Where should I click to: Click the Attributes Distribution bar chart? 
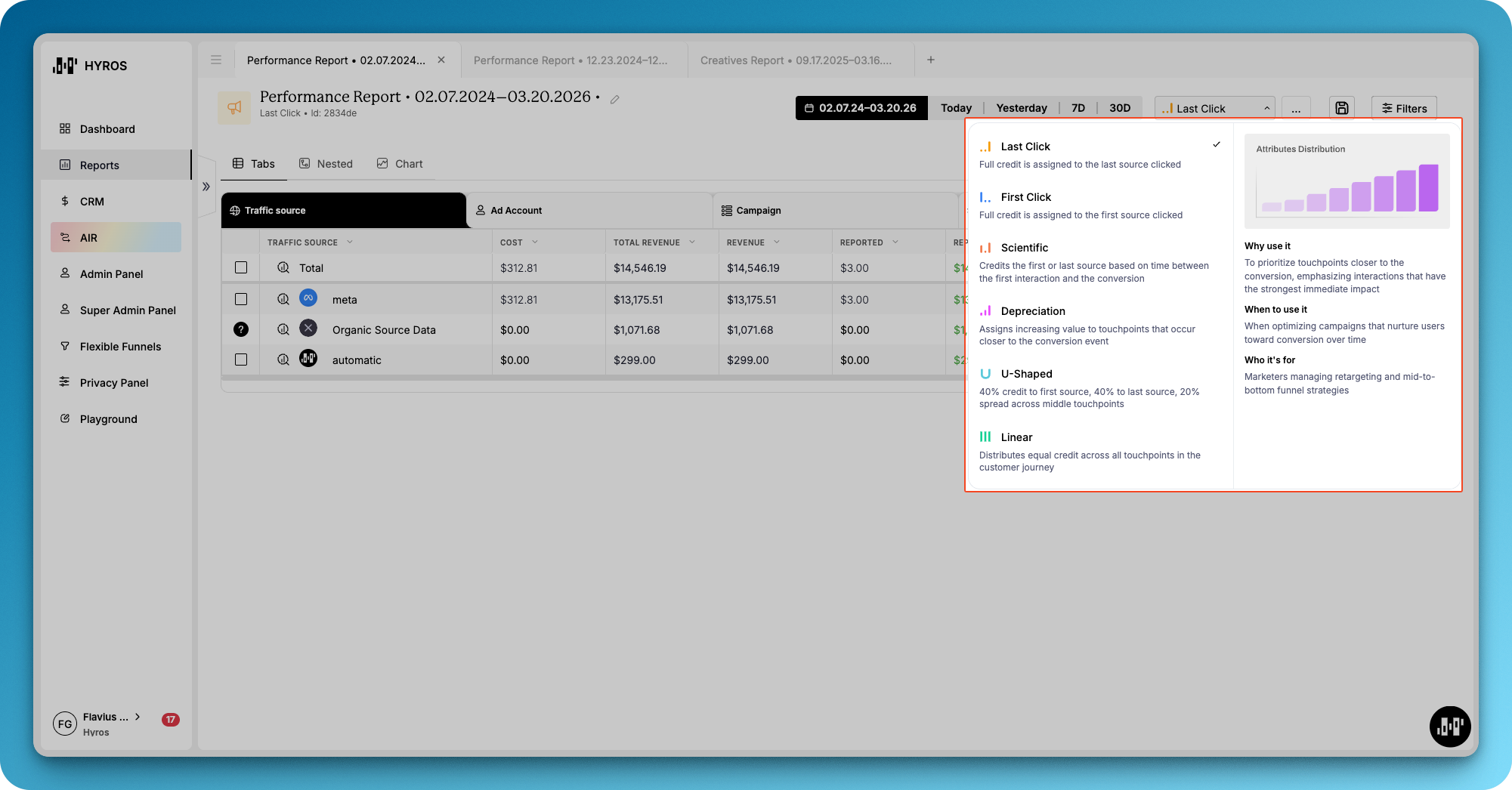pyautogui.click(x=1347, y=189)
